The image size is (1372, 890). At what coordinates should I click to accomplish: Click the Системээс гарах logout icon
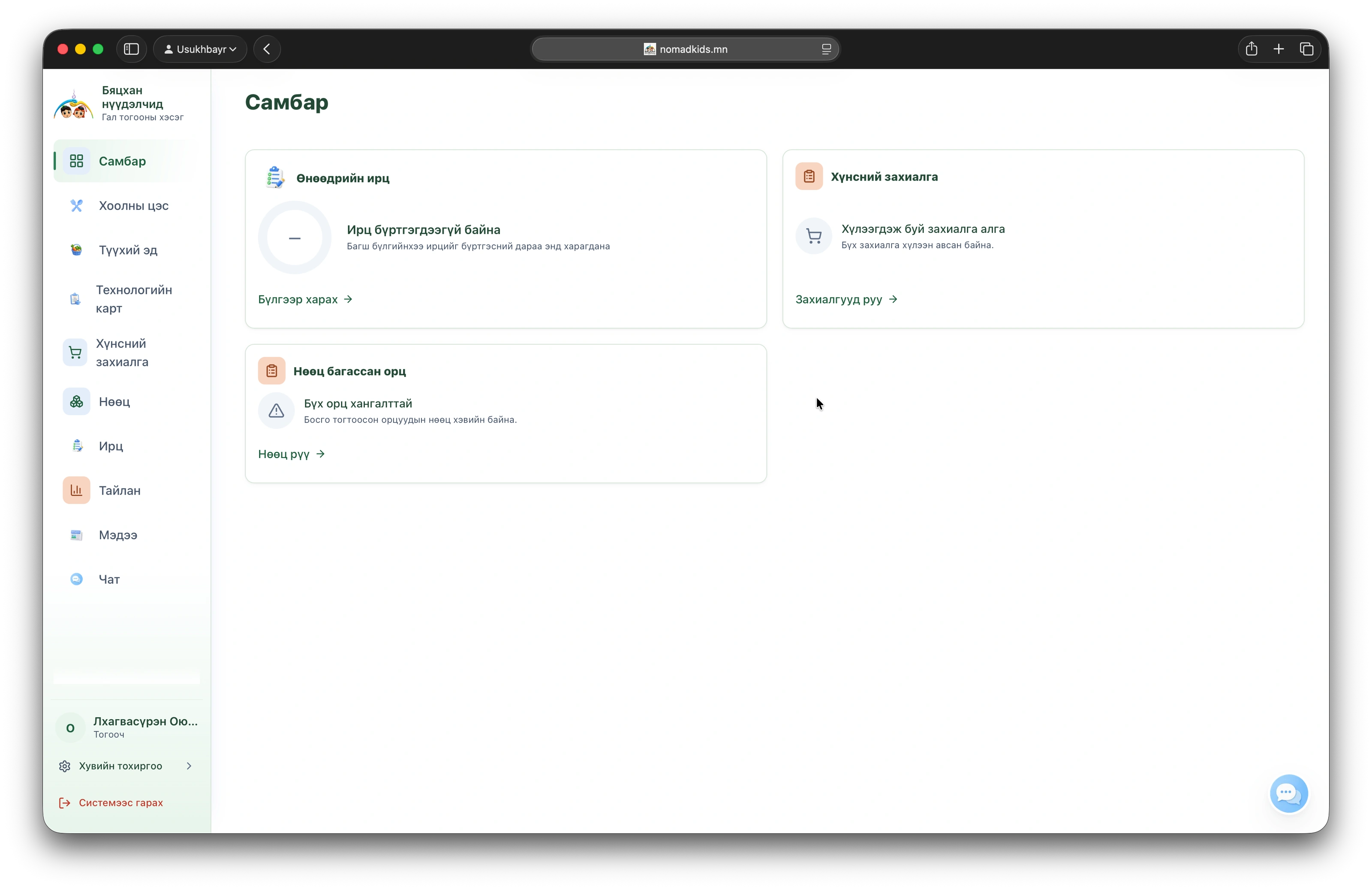[x=65, y=803]
